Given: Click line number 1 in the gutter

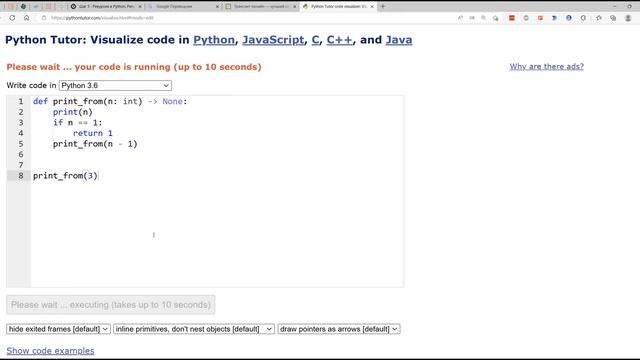Looking at the screenshot, I should click(21, 101).
